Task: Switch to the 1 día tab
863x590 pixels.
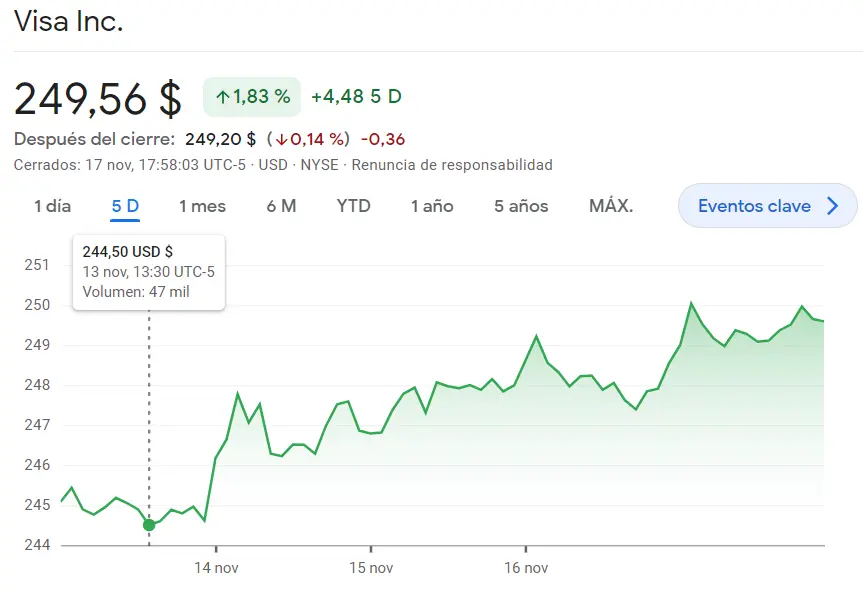Action: click(x=52, y=205)
